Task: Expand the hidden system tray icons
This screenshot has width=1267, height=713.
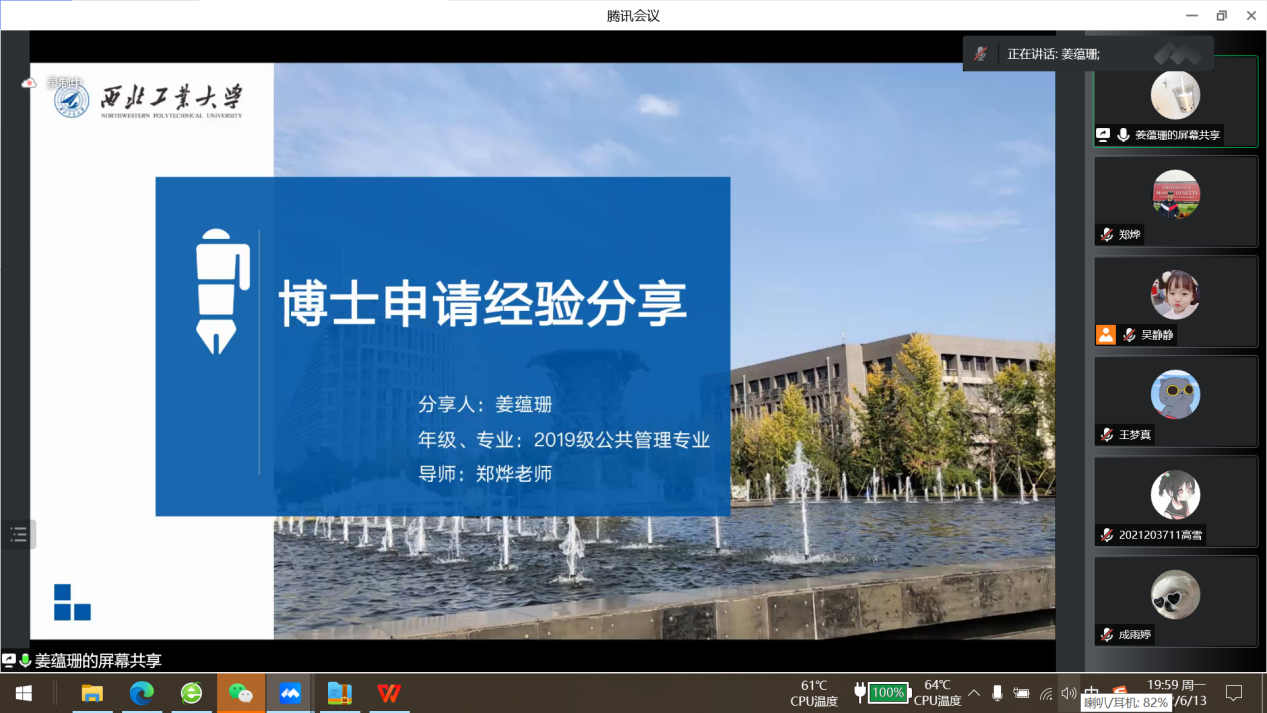Action: [974, 693]
